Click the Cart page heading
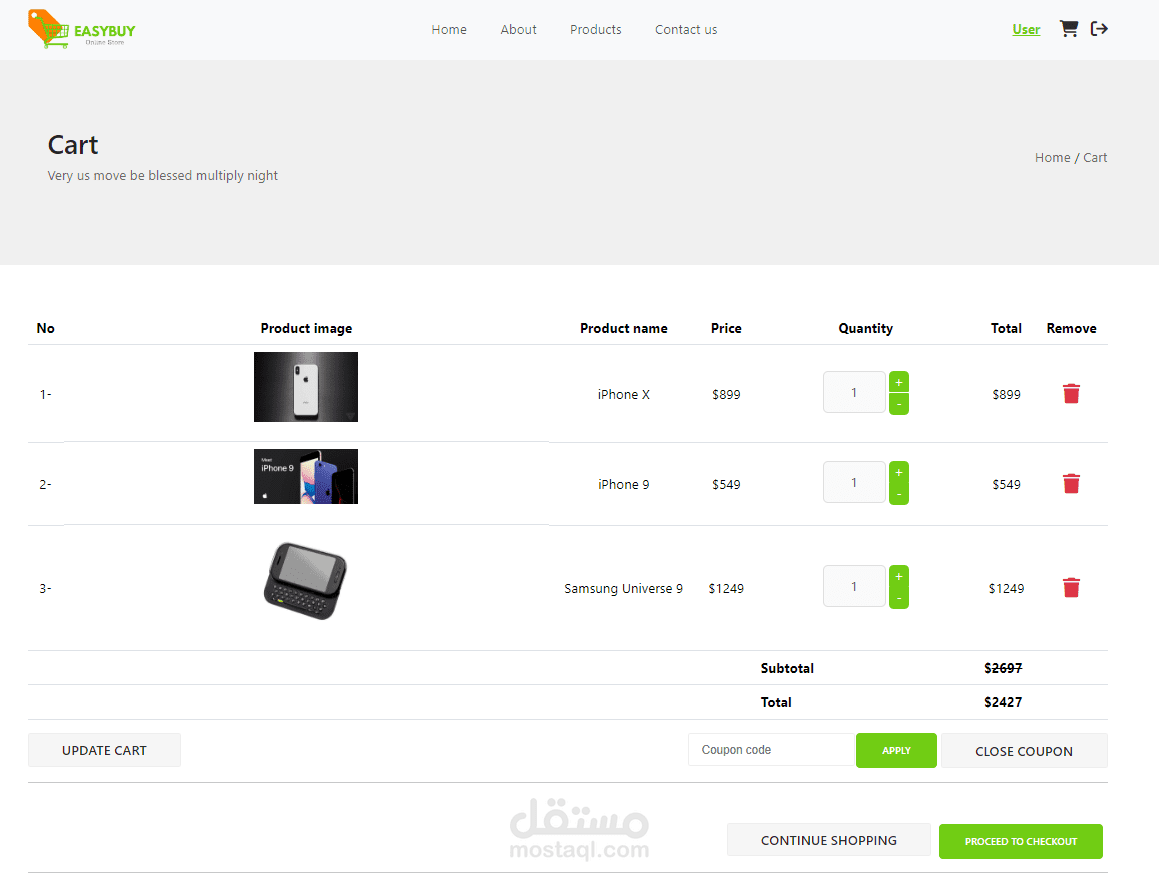Viewport: 1159px width, 880px height. point(73,145)
